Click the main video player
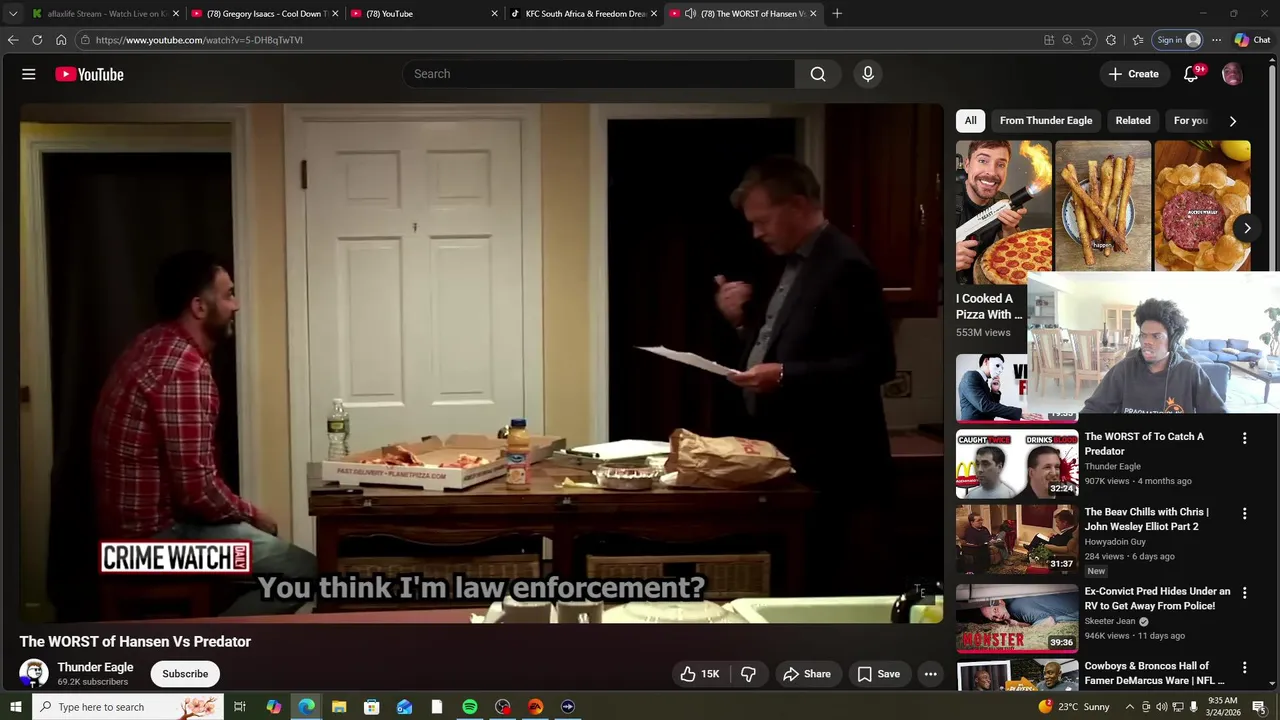 tap(481, 363)
